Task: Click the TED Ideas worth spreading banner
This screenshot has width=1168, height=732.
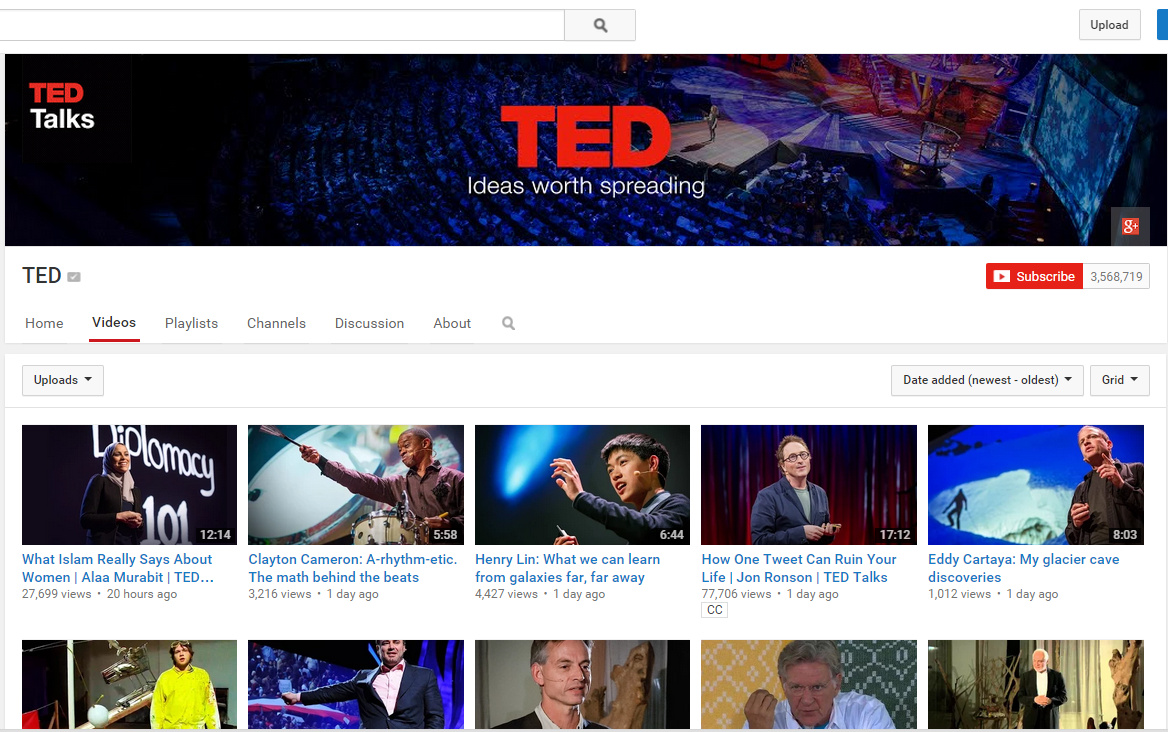Action: [x=585, y=150]
